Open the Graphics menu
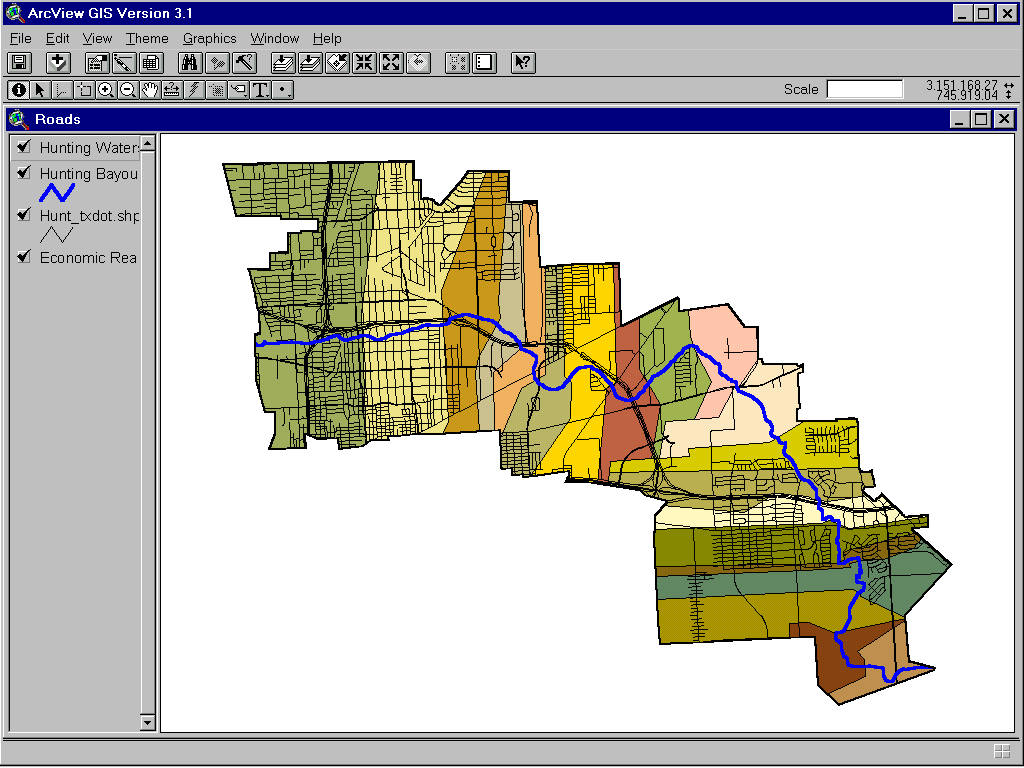The image size is (1024, 768). [209, 38]
